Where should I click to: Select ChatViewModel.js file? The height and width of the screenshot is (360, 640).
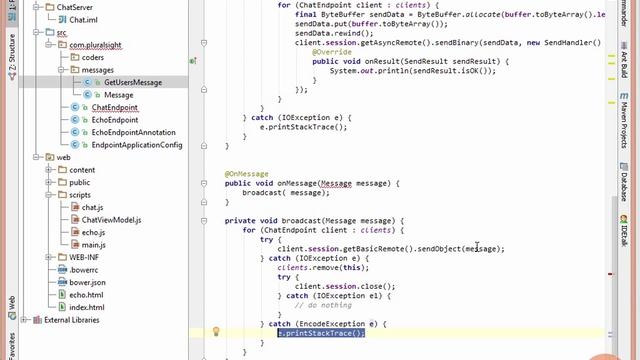pyautogui.click(x=111, y=220)
